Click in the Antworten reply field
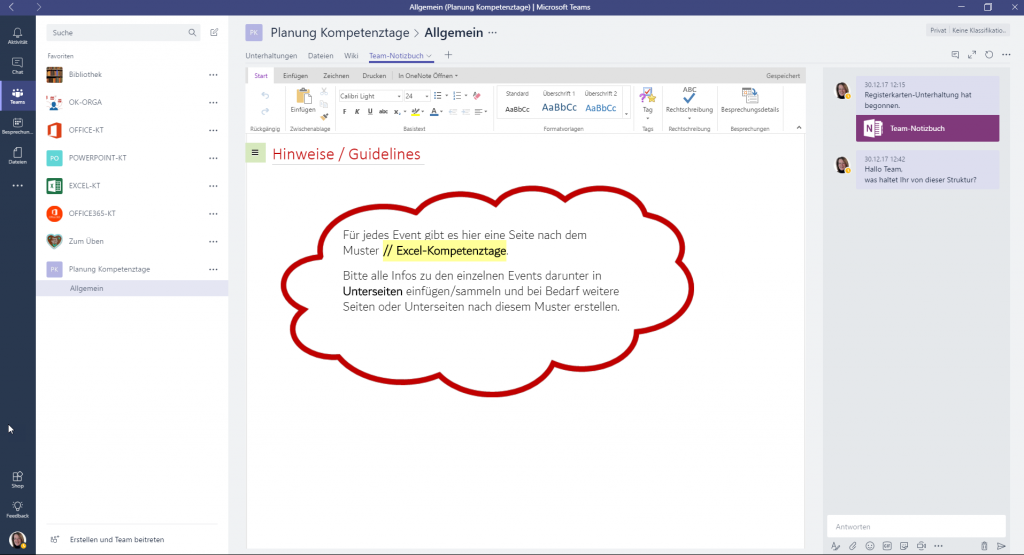 click(916, 526)
